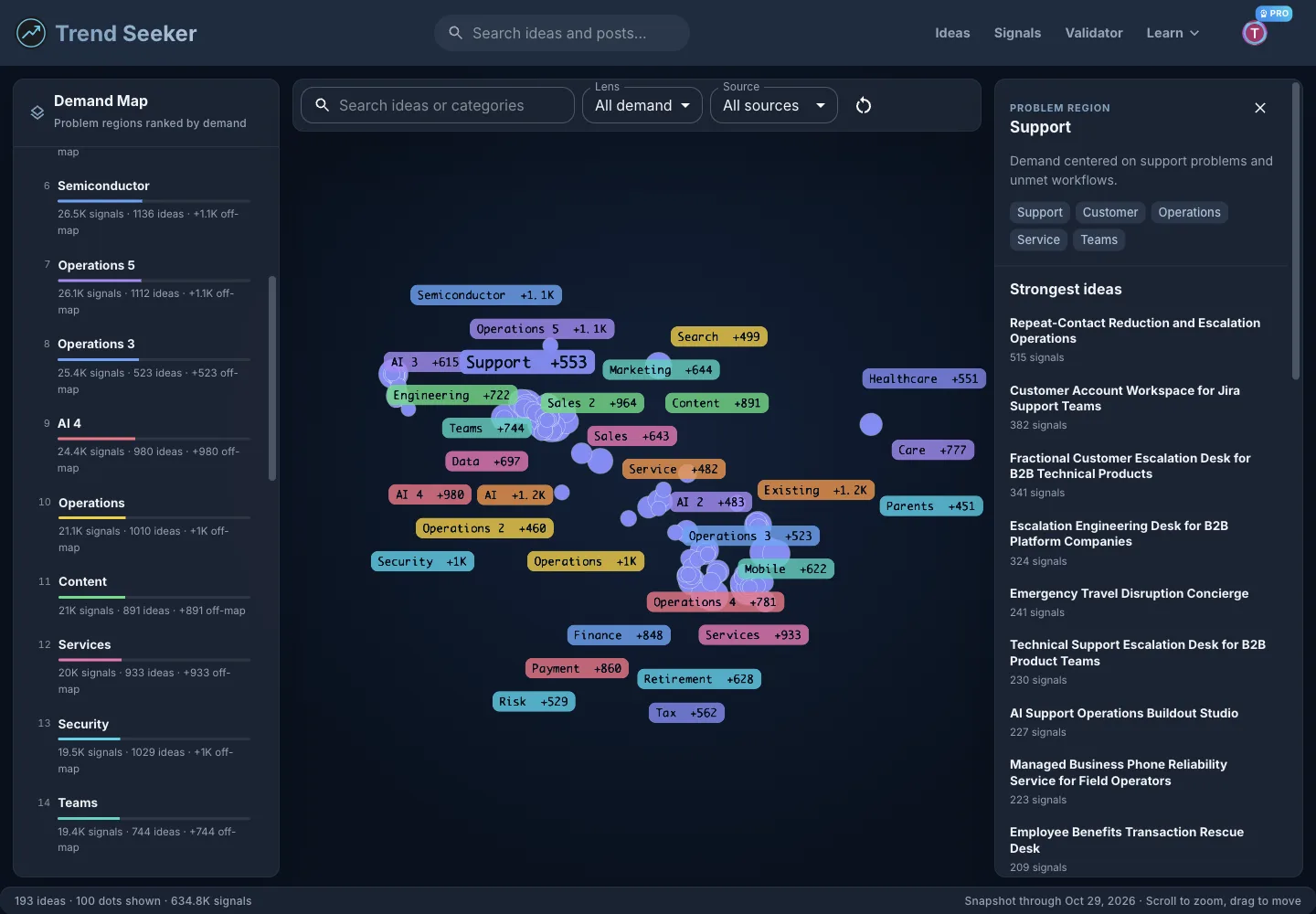Click the Trend Seeker logo icon
This screenshot has width=1316, height=914.
pyautogui.click(x=31, y=33)
